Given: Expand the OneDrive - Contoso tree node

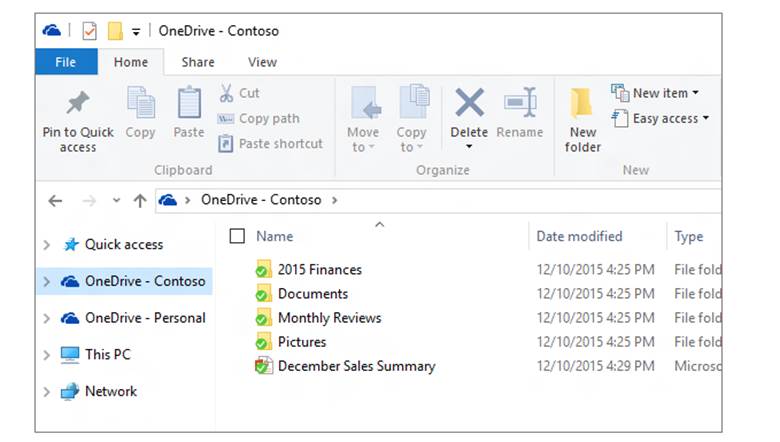Looking at the screenshot, I should coord(47,282).
